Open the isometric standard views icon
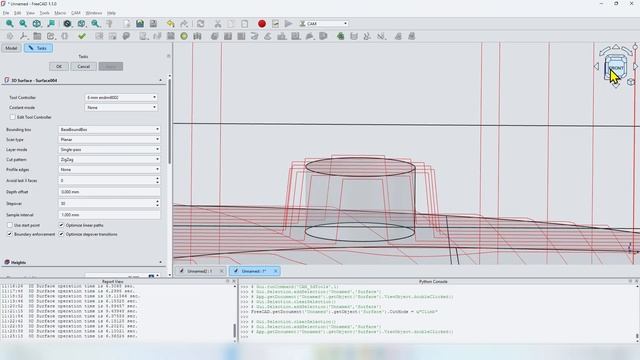Viewport: 640px width, 360px height. click(37, 24)
